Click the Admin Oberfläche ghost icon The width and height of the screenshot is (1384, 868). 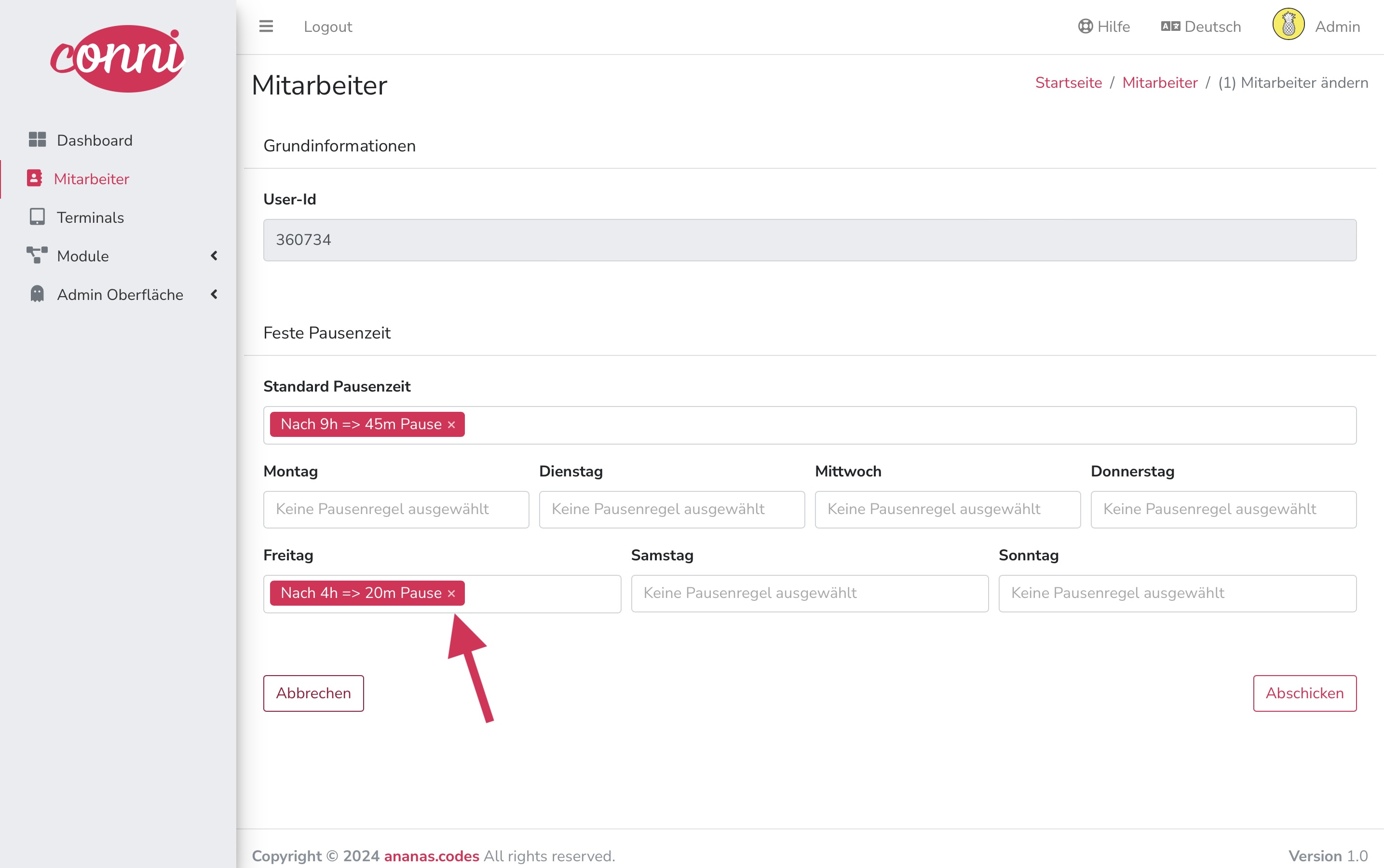pos(37,293)
